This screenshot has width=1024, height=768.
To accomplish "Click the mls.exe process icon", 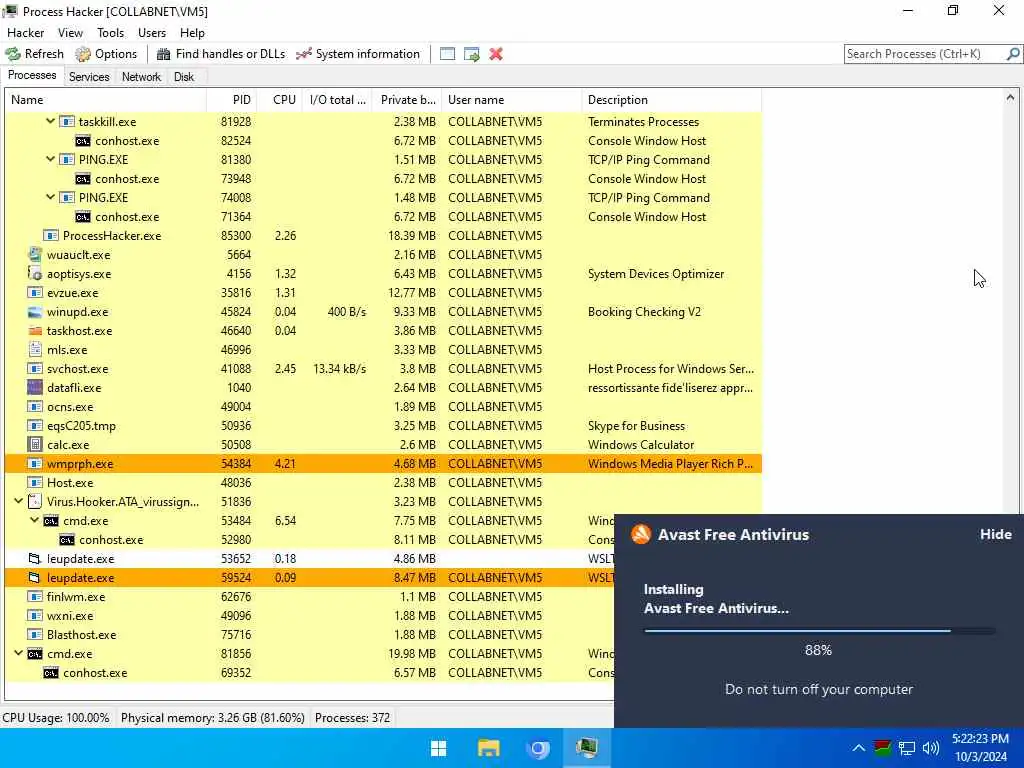I will [x=35, y=349].
